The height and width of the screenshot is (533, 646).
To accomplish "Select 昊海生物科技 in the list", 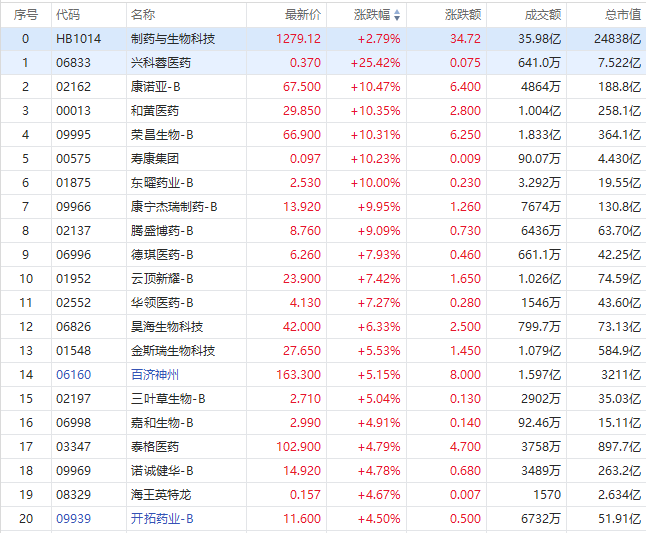I will (167, 327).
